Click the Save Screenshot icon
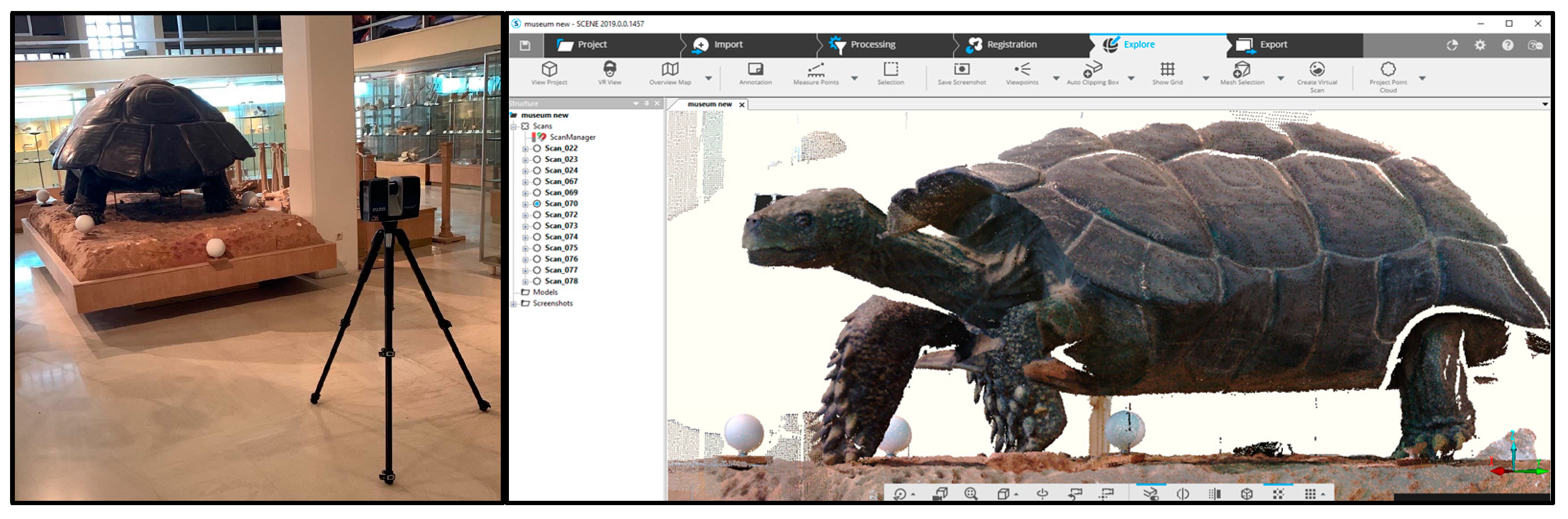 click(x=961, y=69)
